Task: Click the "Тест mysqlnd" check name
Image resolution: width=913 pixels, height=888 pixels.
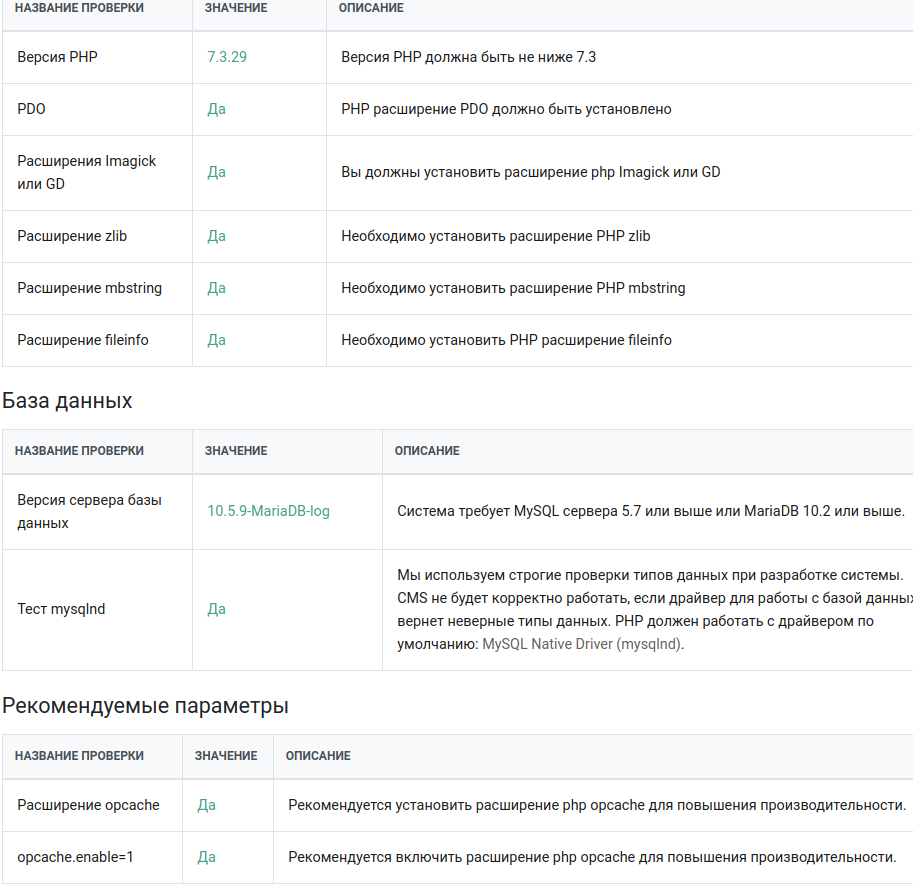Action: (61, 609)
